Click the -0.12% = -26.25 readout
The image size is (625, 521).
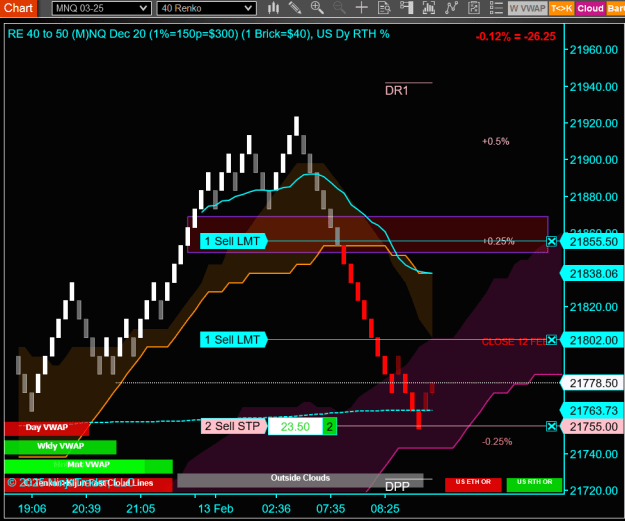click(x=515, y=37)
